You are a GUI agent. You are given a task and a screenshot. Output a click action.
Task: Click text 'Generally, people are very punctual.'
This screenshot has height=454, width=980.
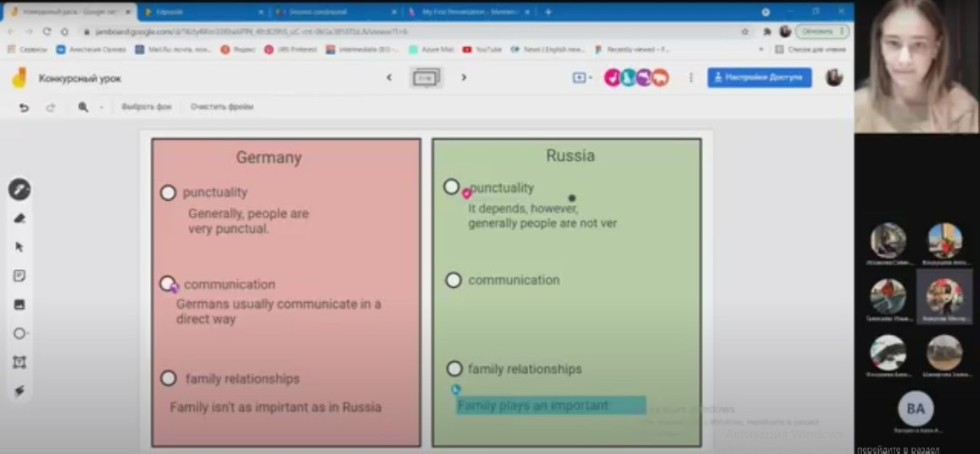[x=249, y=221]
